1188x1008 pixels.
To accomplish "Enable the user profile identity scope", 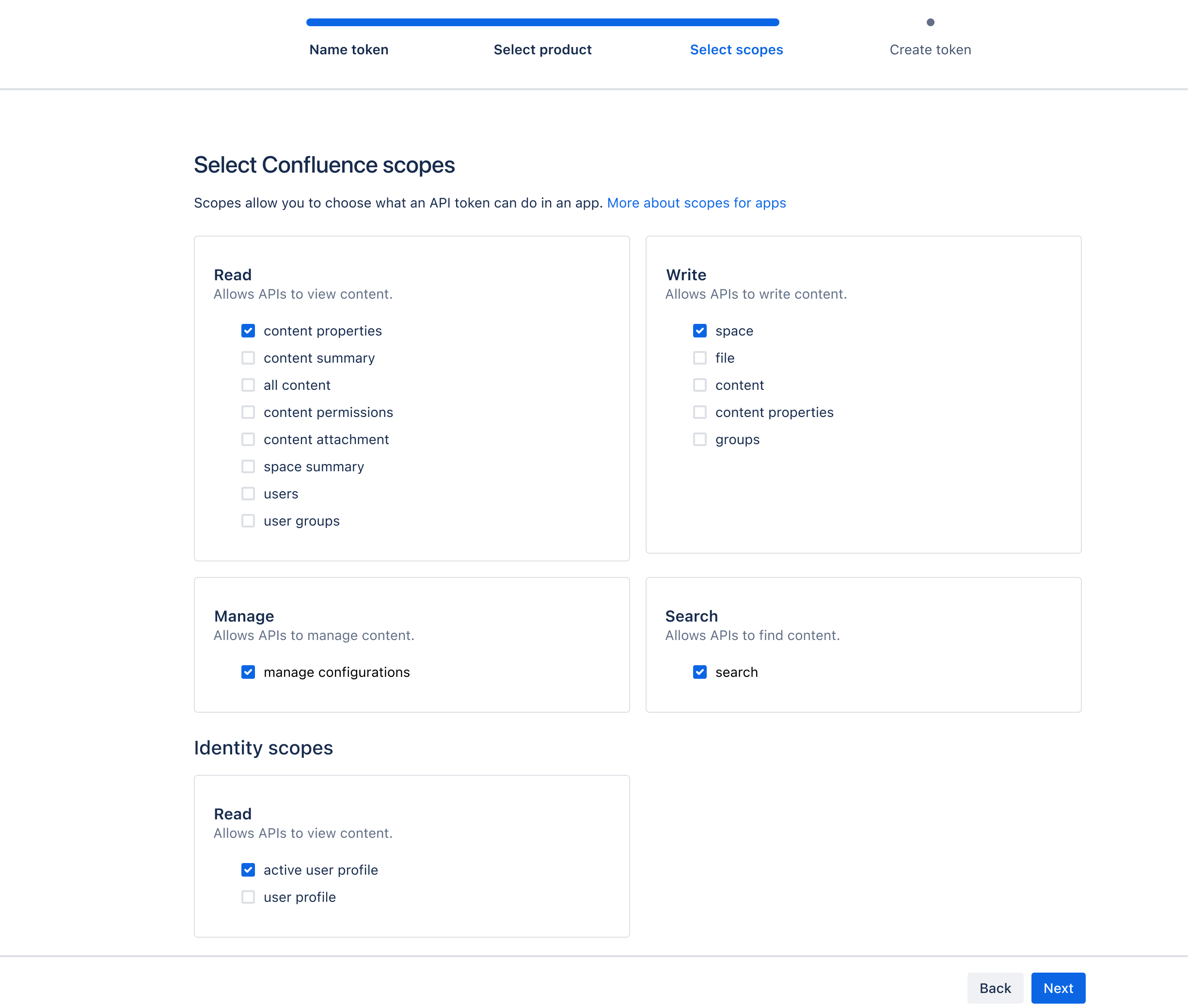I will click(x=248, y=897).
